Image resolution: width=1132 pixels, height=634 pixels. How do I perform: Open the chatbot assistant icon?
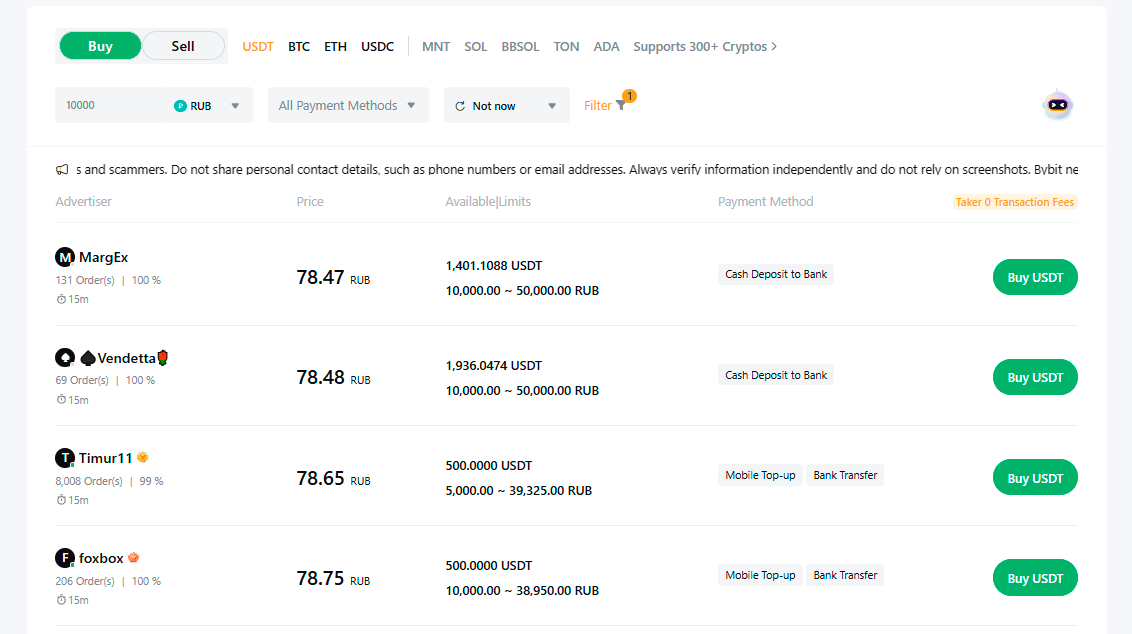[1058, 104]
